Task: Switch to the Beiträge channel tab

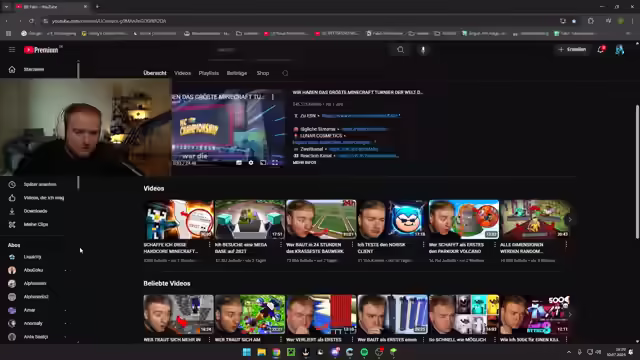Action: point(237,73)
